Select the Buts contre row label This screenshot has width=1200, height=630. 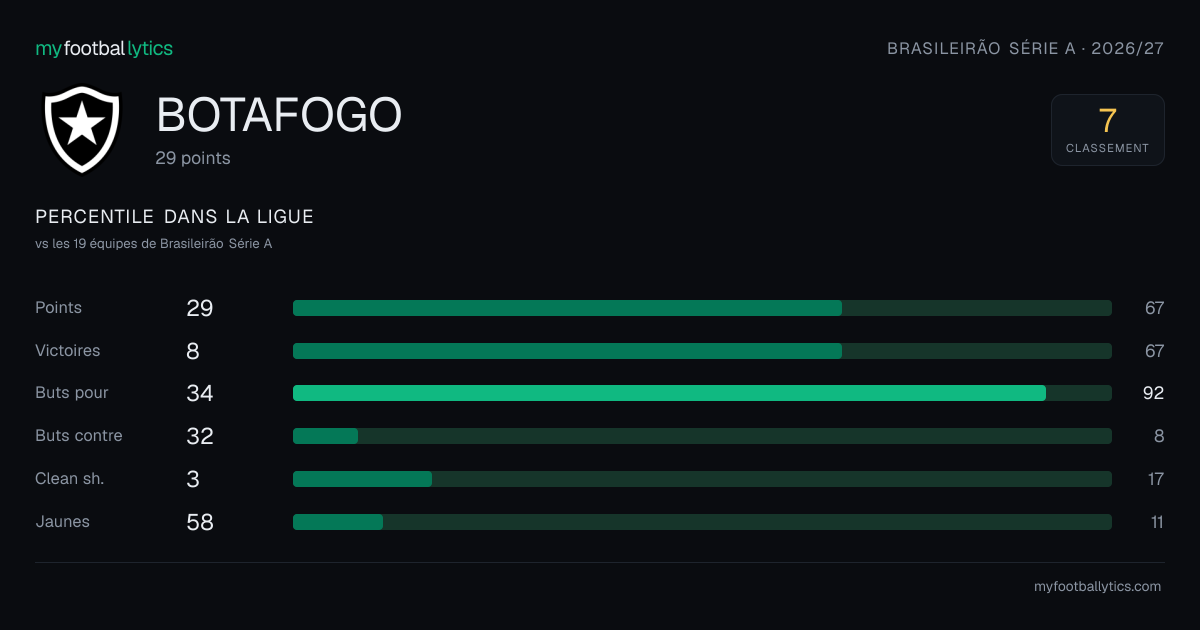[79, 436]
